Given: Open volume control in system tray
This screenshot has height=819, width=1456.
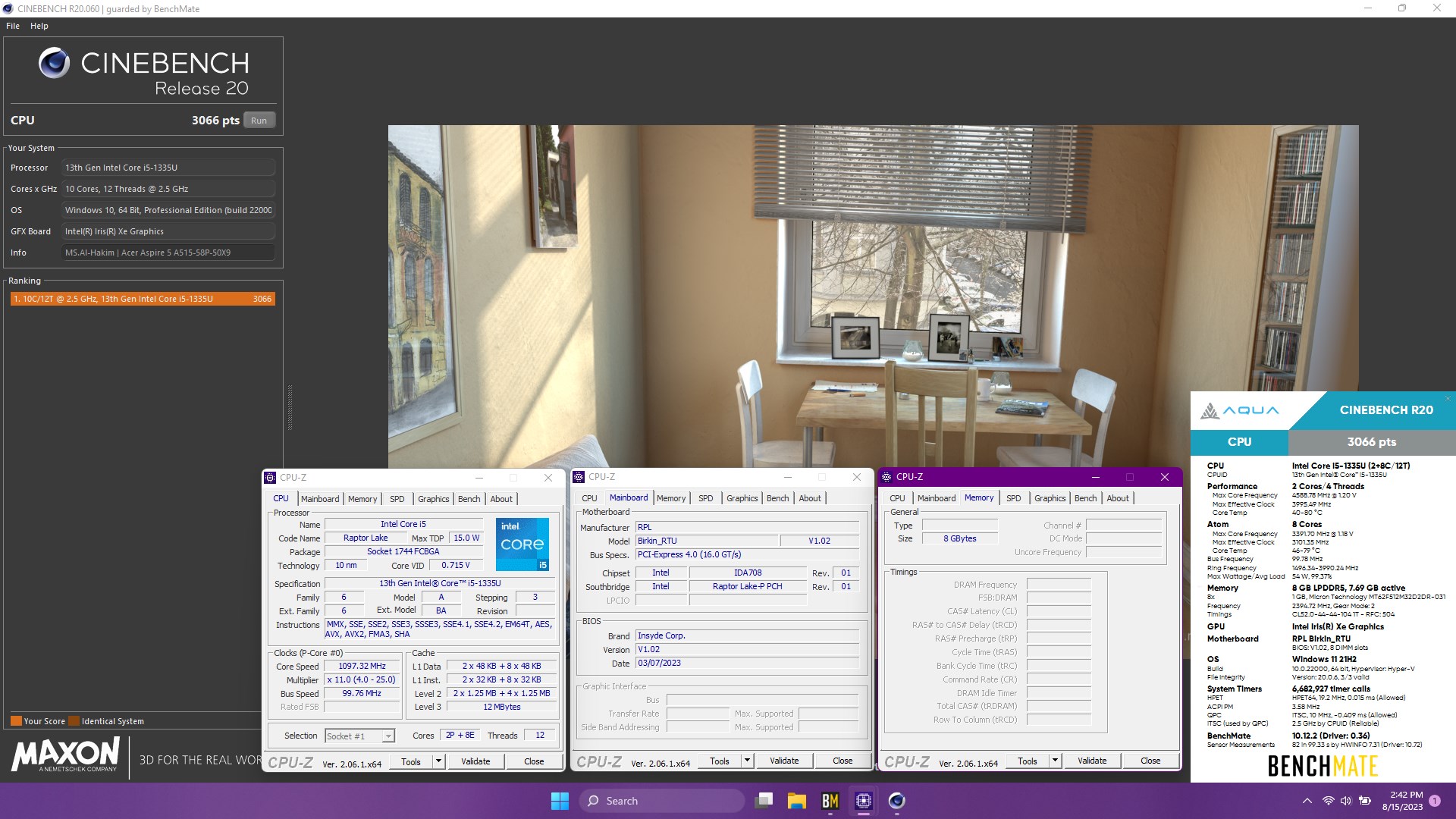Looking at the screenshot, I should click(1346, 801).
